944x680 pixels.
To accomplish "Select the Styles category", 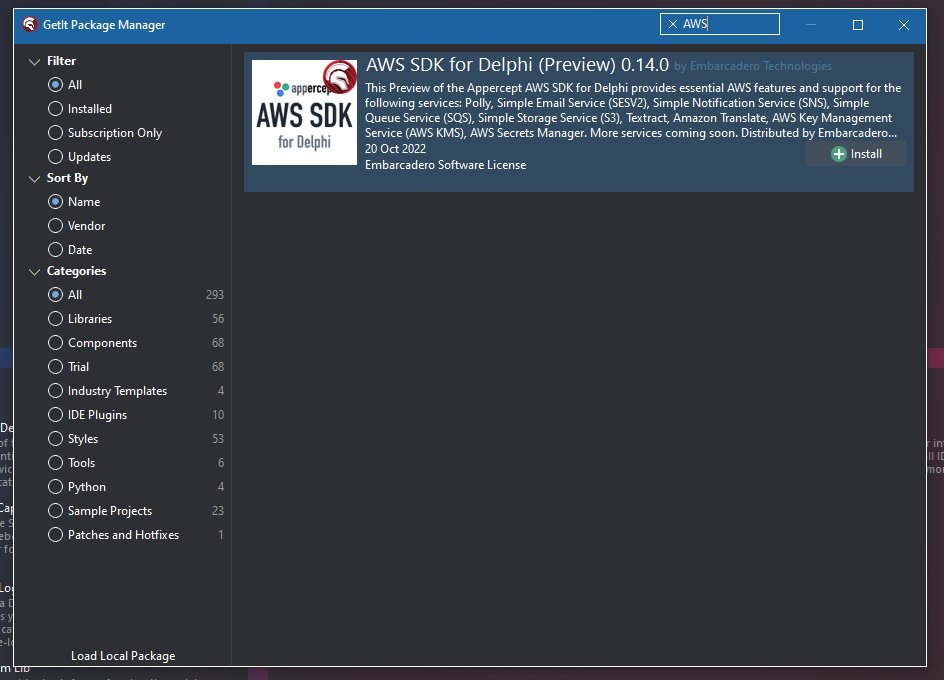I will tap(73, 439).
